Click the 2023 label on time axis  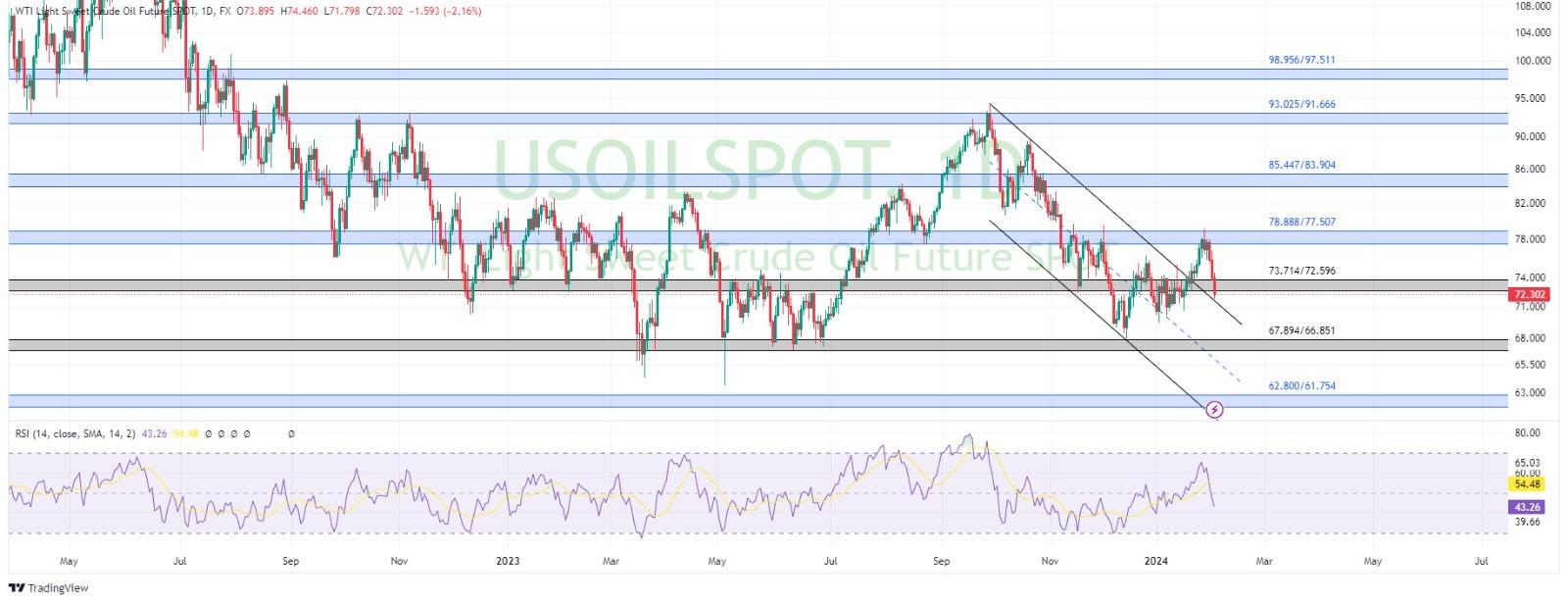point(507,562)
